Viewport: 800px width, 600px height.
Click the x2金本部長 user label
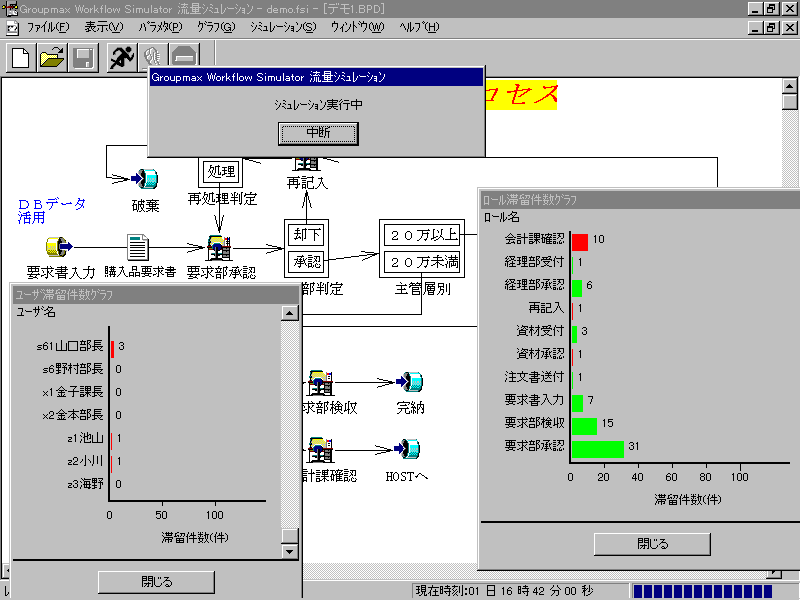pyautogui.click(x=72, y=415)
